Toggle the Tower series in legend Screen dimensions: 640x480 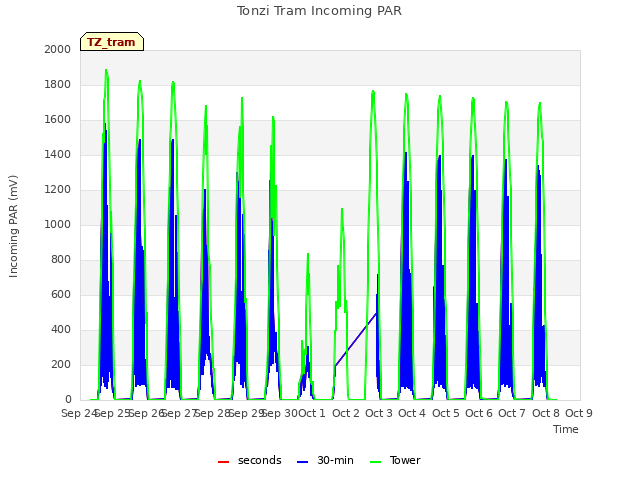[x=395, y=461]
